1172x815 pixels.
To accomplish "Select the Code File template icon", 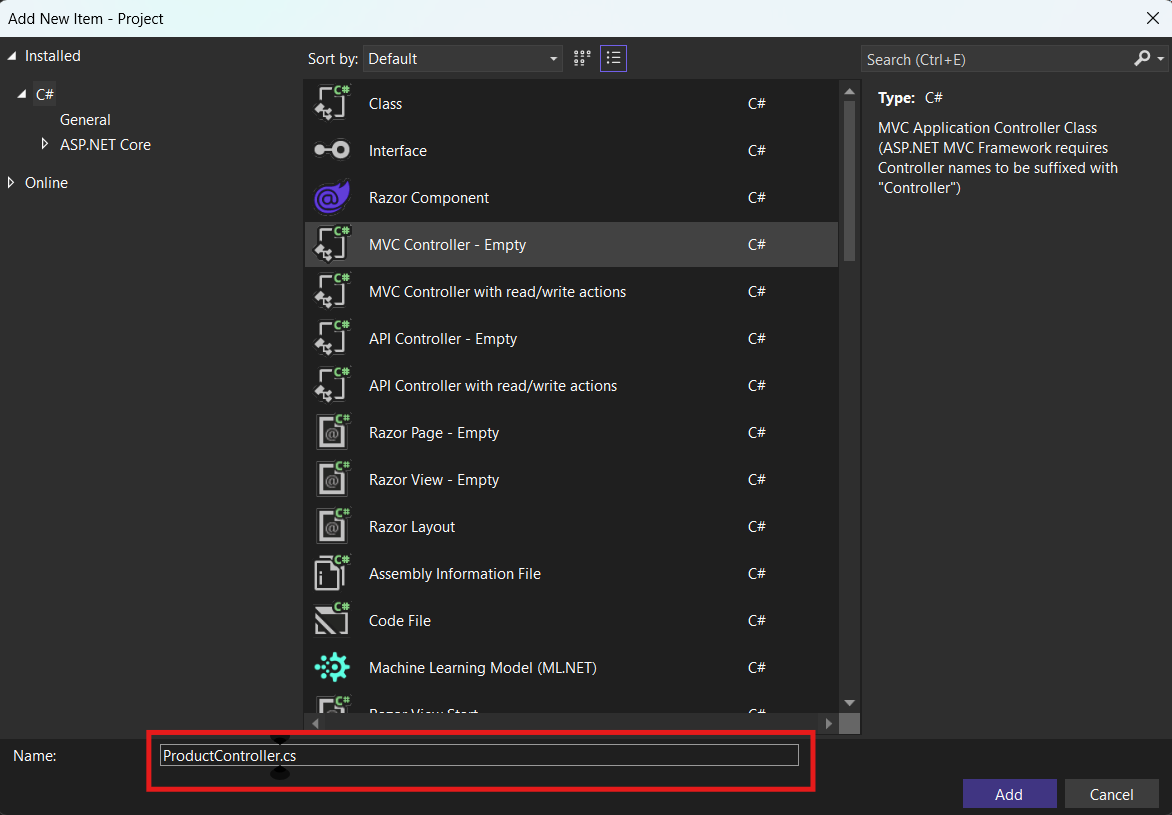I will click(x=332, y=621).
